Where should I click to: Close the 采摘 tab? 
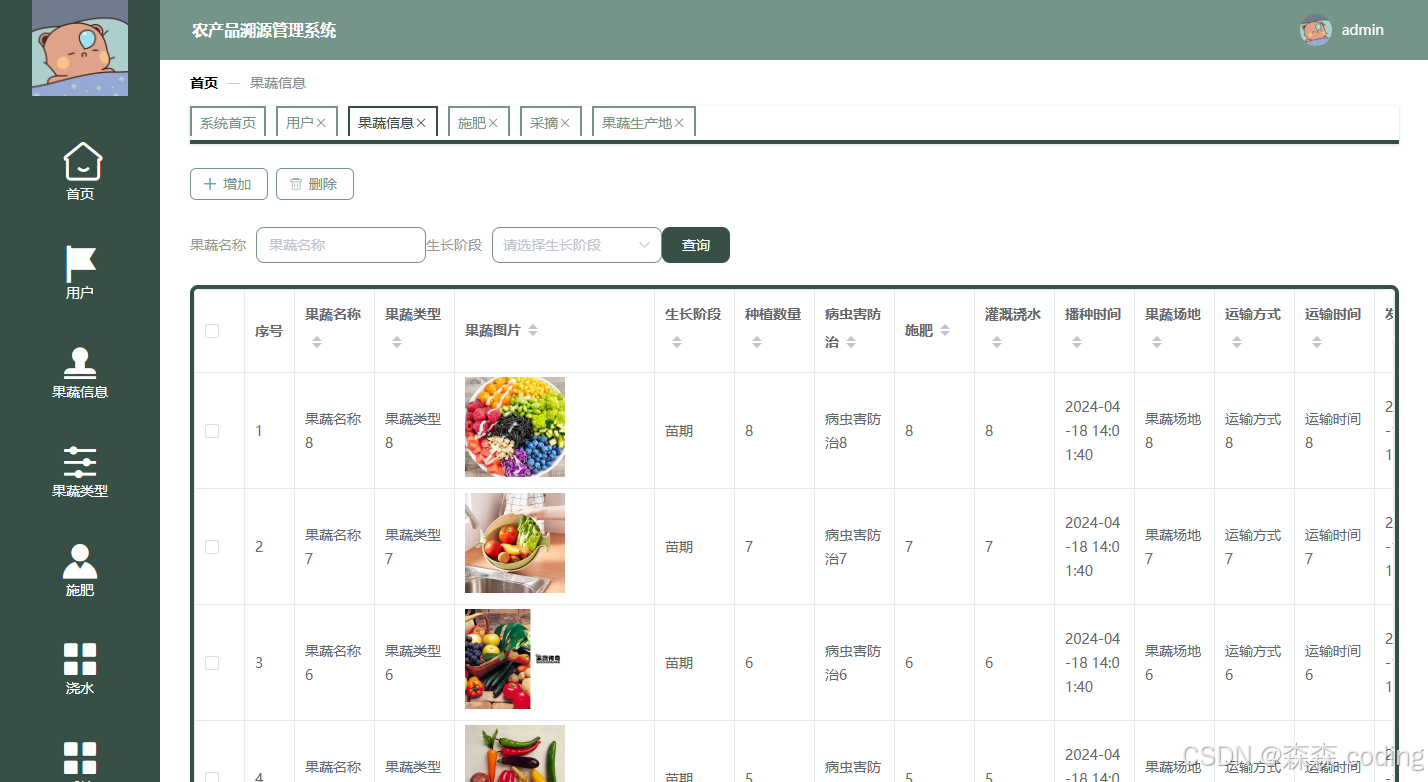[565, 123]
